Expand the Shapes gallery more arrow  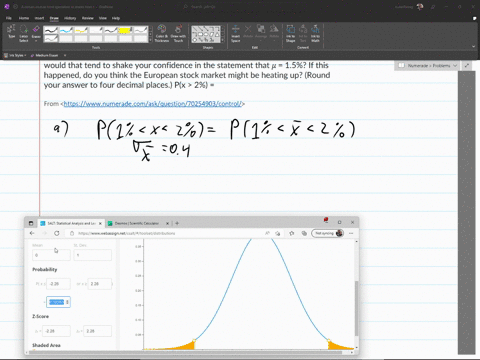coord(222,40)
